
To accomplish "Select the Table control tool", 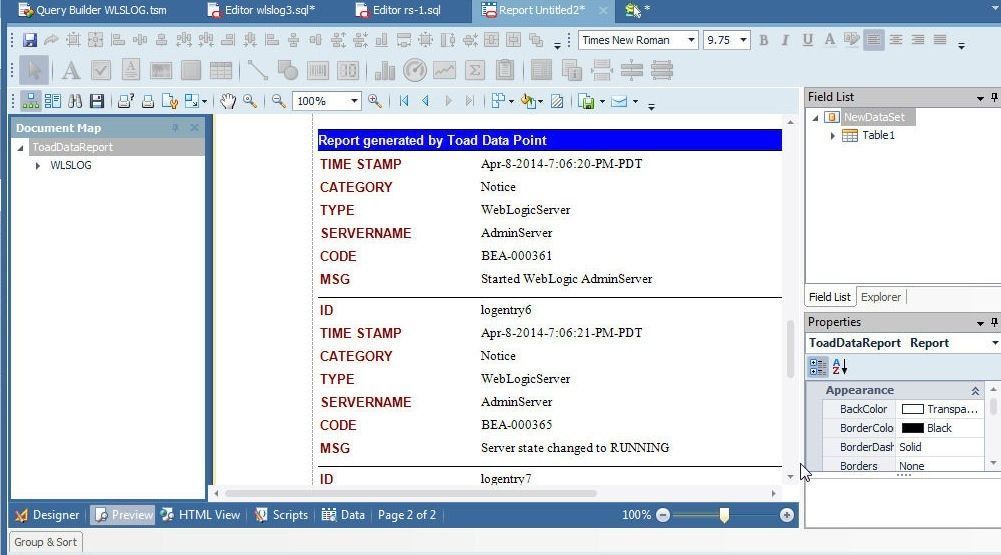I will [x=221, y=70].
